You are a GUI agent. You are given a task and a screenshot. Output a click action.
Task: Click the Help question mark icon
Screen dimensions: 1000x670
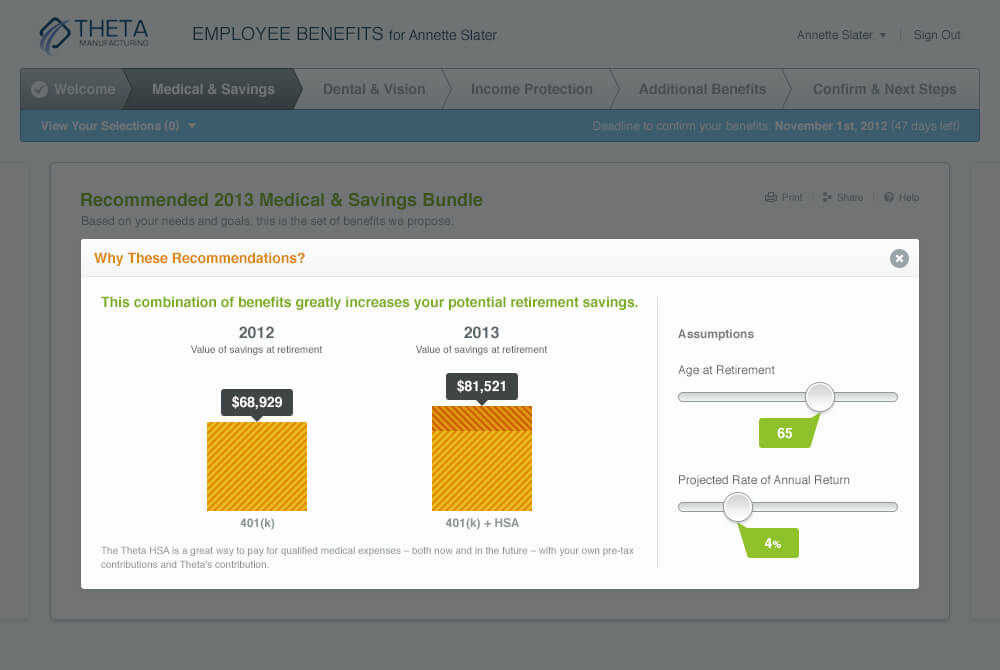click(889, 198)
